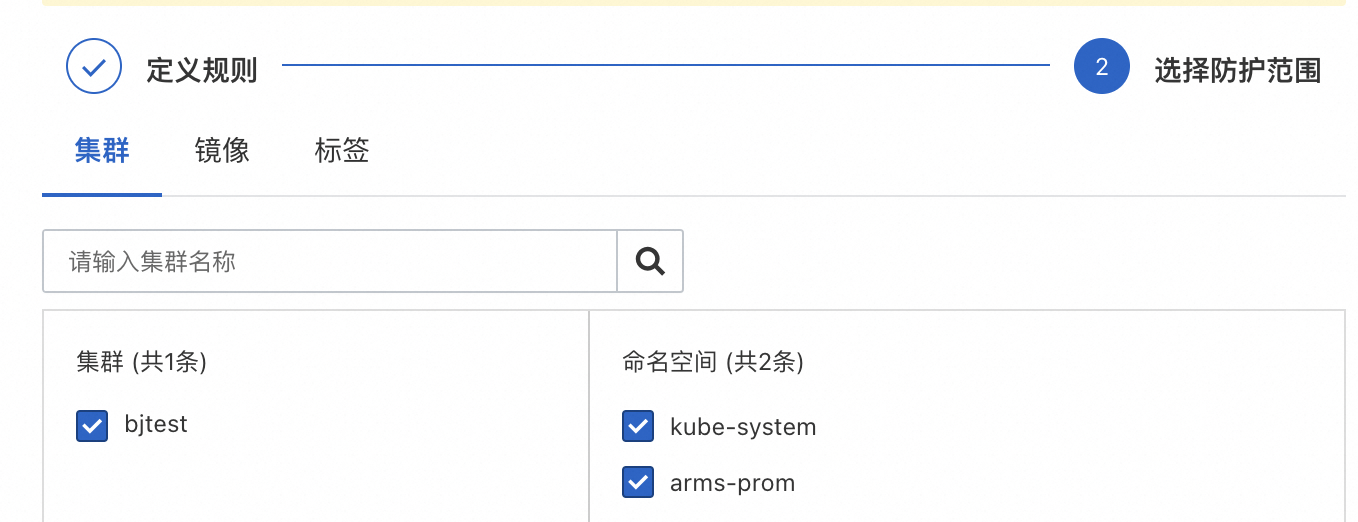This screenshot has height=522, width=1358.
Task: Click the step 2 numbered circle
Action: (1101, 67)
